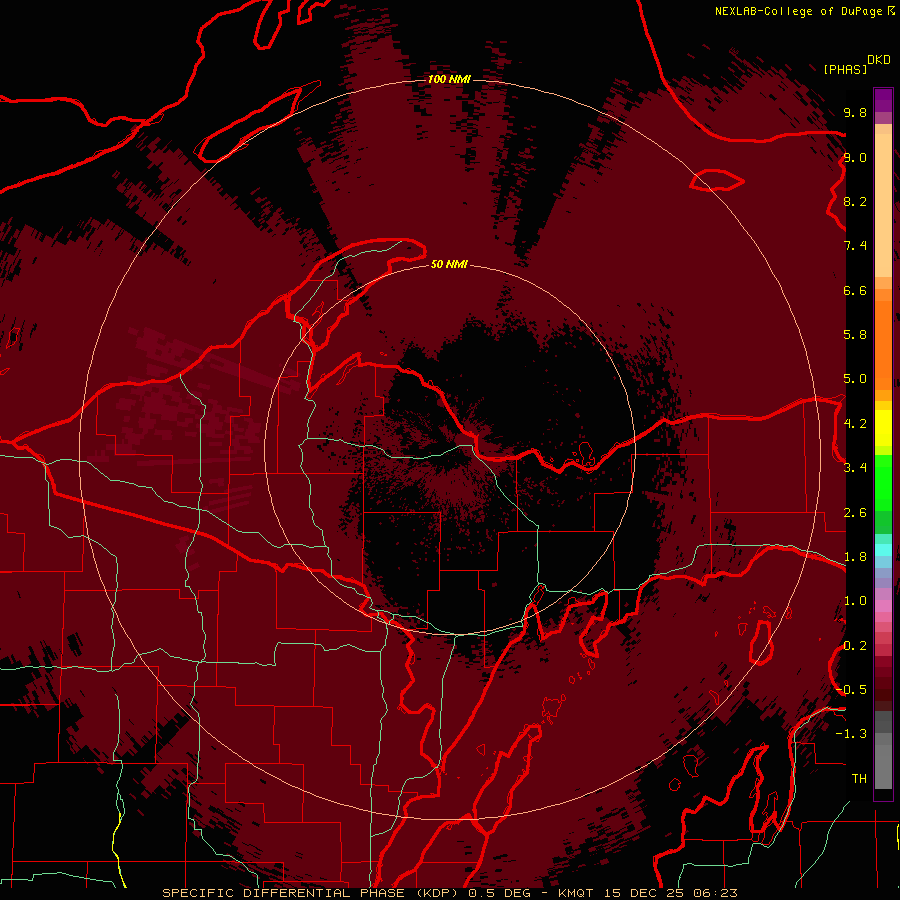Viewport: 900px width, 900px height.
Task: Click the 50 NMI range ring label
Action: (x=449, y=264)
